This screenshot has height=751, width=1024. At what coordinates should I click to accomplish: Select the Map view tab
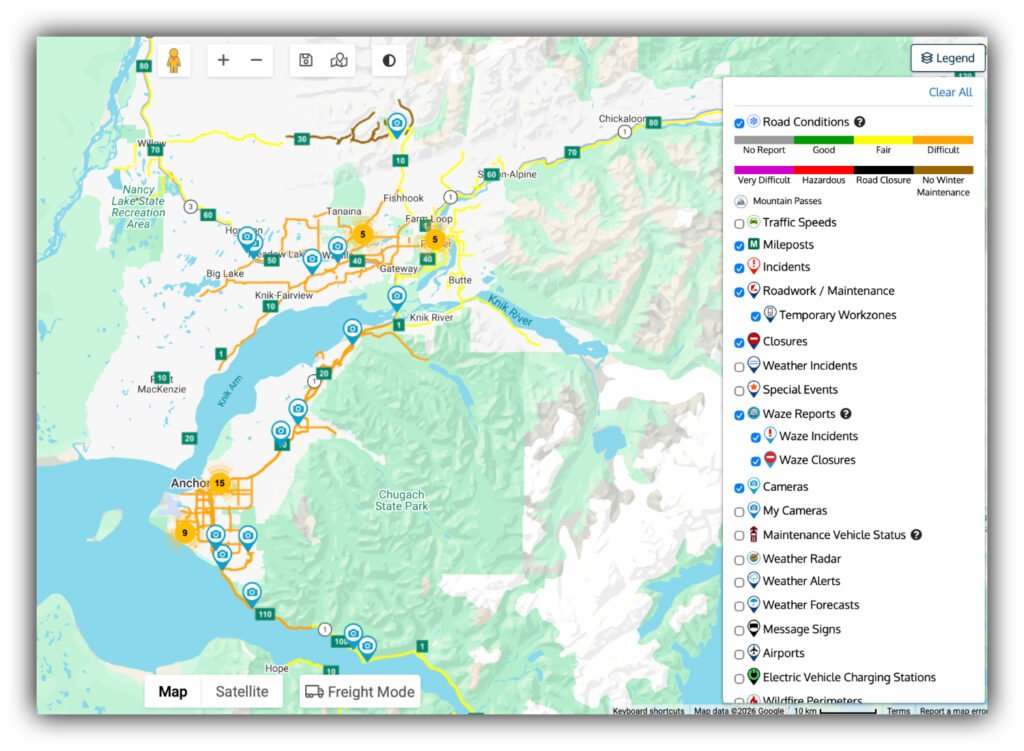173,692
